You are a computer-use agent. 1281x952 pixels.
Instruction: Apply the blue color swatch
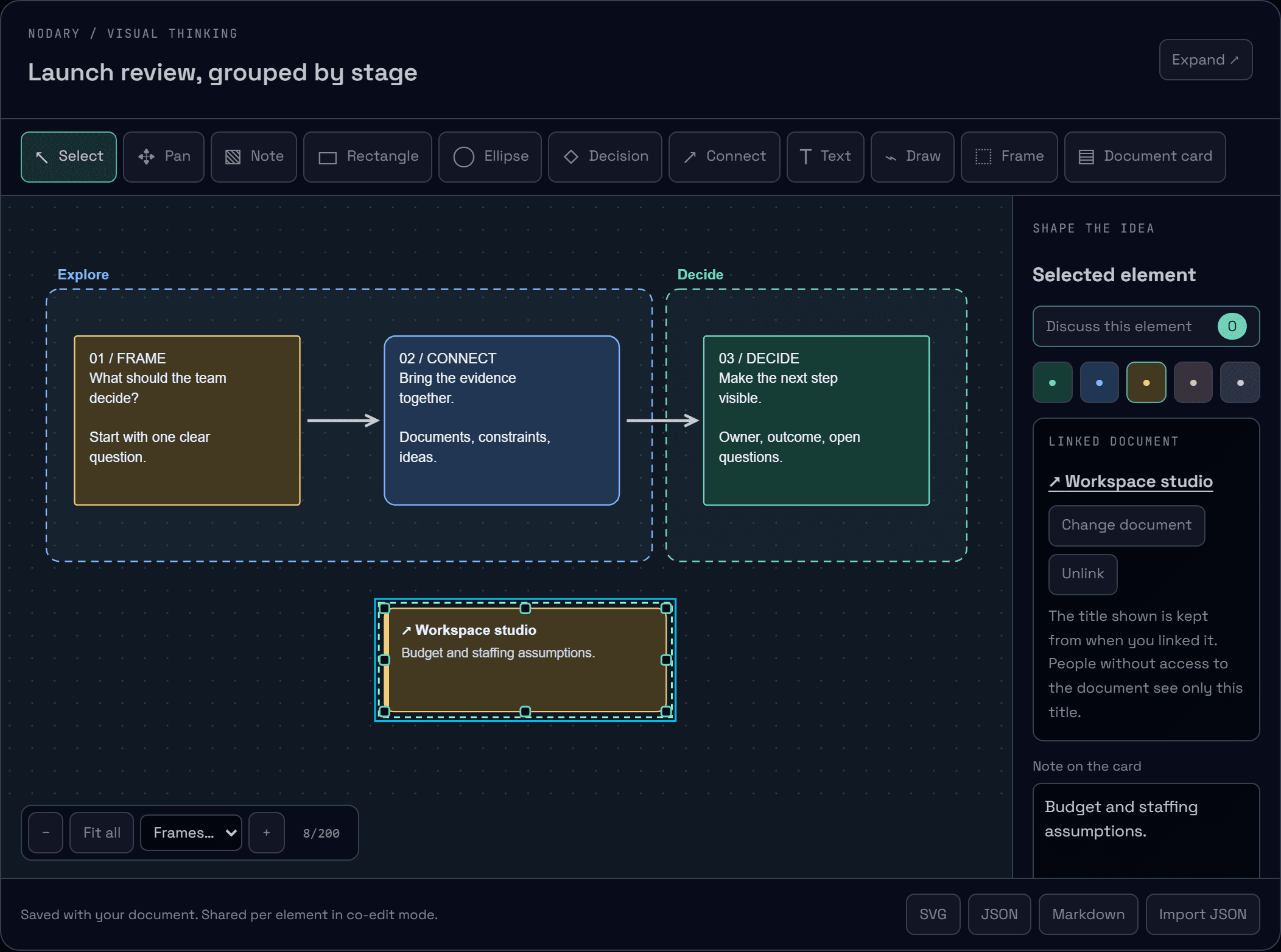(1100, 382)
